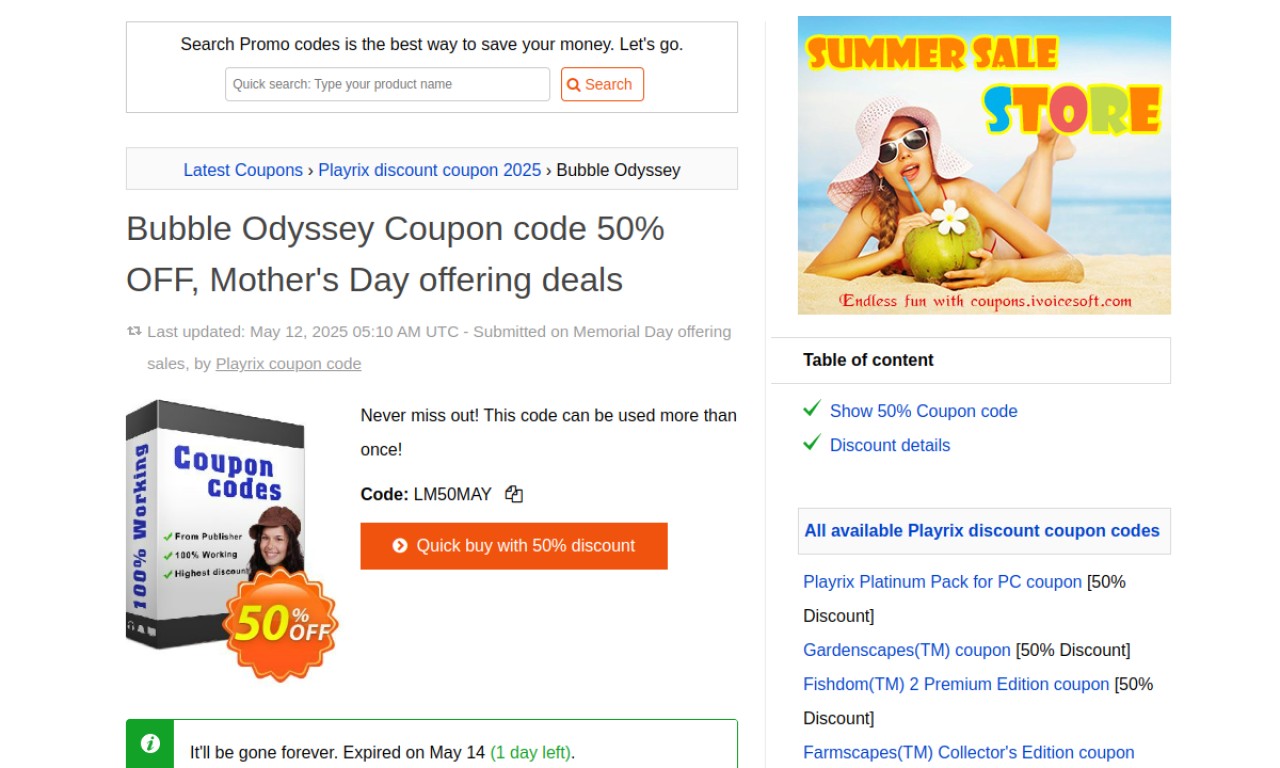Open Playrix discount coupon 2025 breadcrumb
This screenshot has height=768, width=1280.
click(430, 170)
